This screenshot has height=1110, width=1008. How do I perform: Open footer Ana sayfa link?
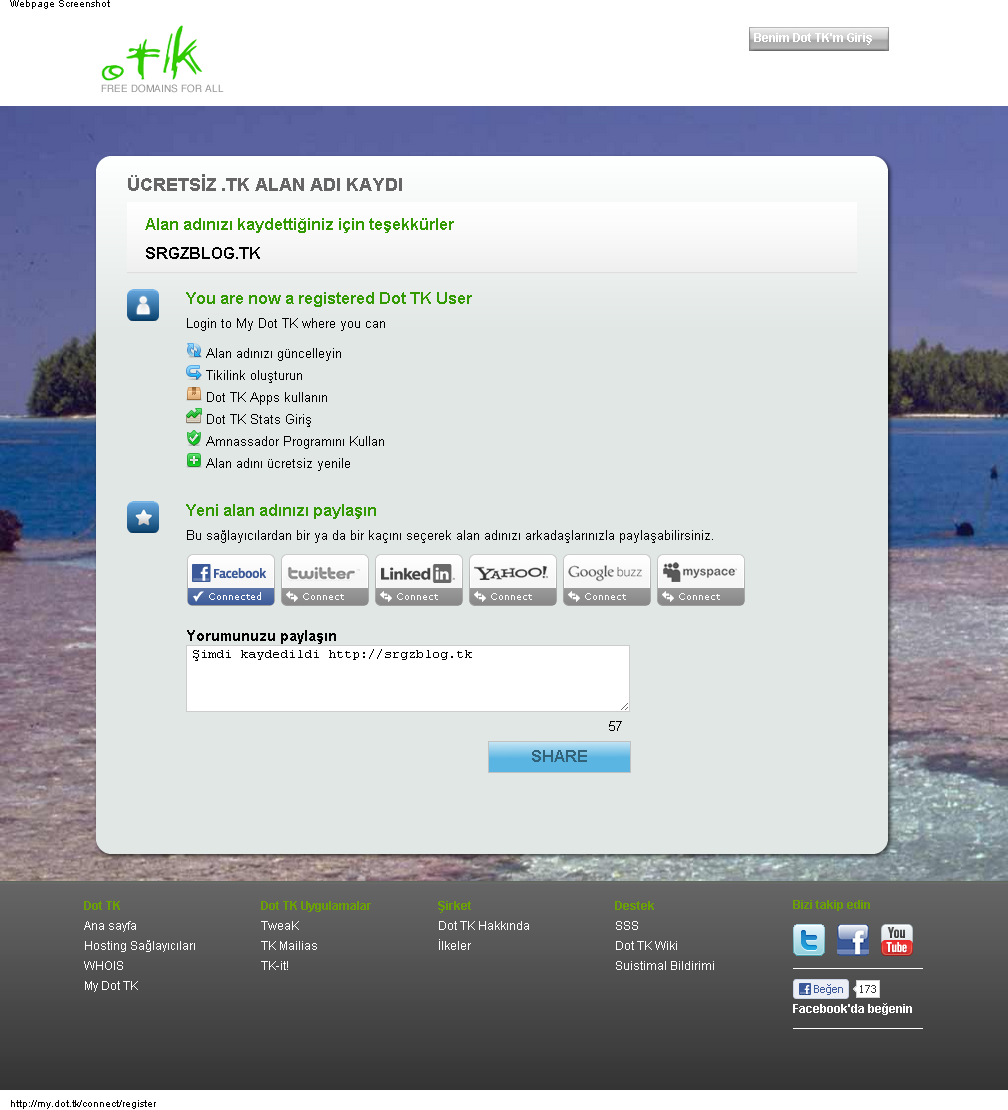point(110,926)
